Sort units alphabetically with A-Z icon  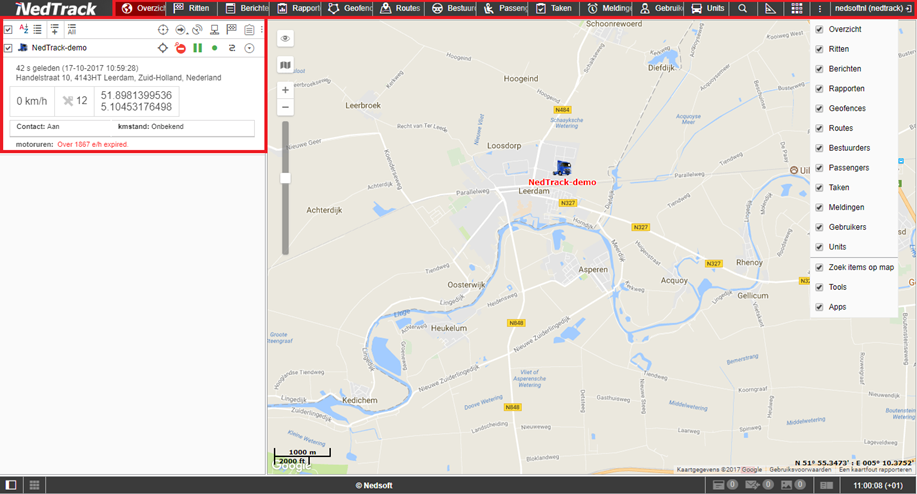pos(23,29)
